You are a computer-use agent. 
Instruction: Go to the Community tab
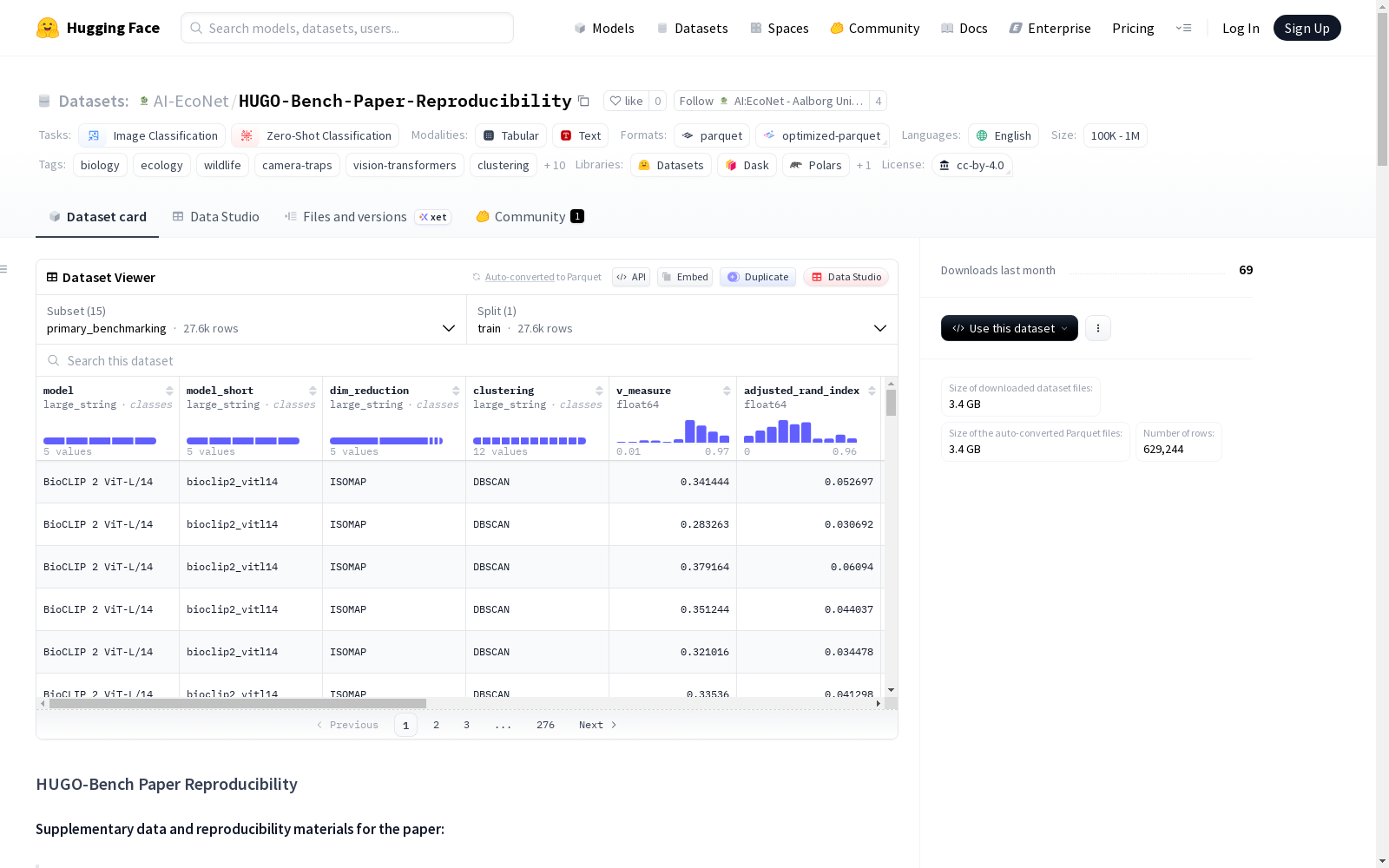pos(530,217)
